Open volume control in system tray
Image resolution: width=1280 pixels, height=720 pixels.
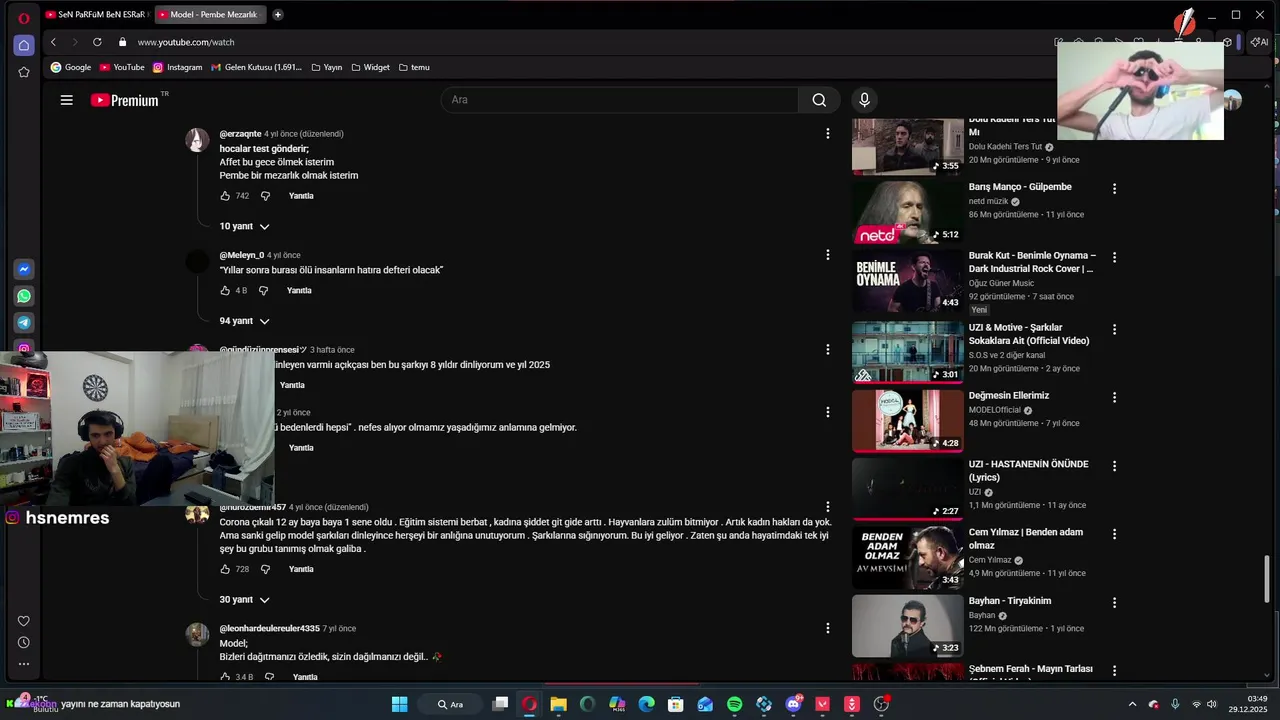coord(1212,704)
